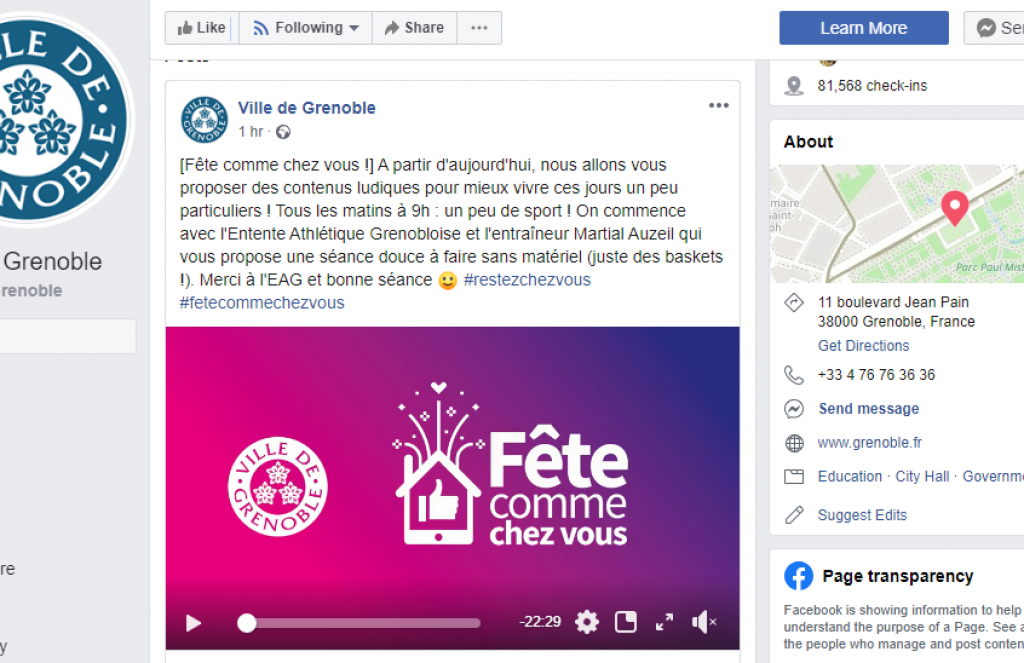1024x663 pixels.
Task: Click the Learn More button
Action: [x=863, y=28]
